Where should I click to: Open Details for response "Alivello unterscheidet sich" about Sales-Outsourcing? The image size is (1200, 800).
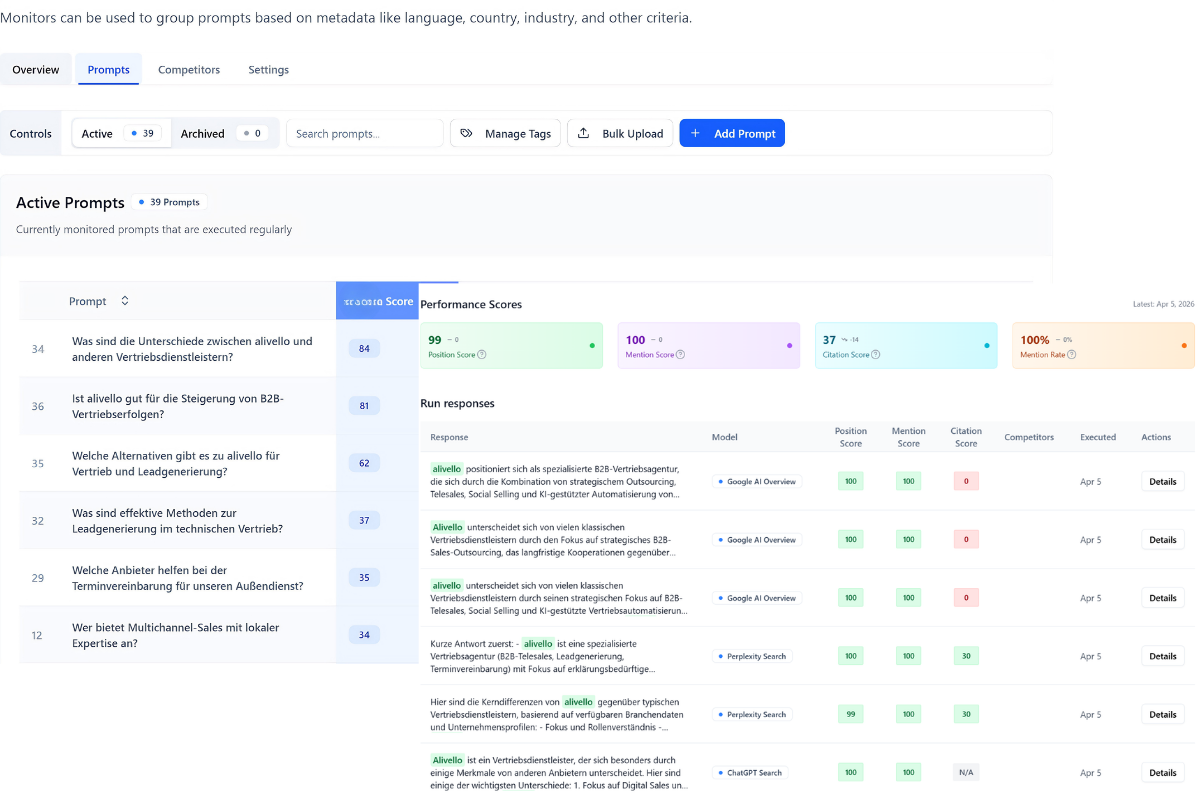click(x=1163, y=540)
